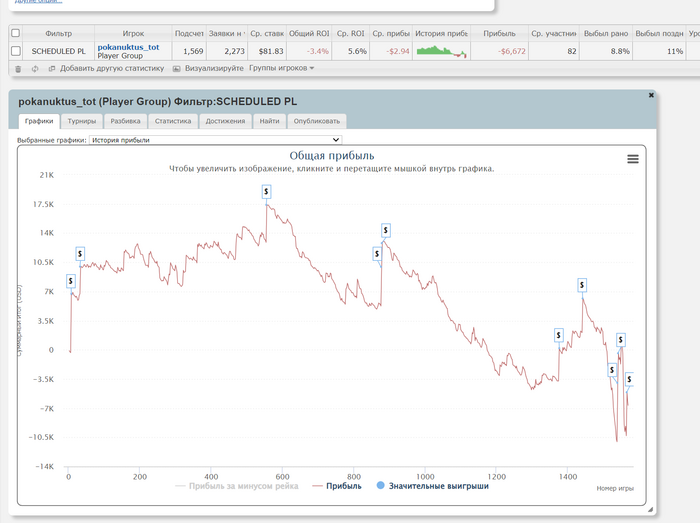Screen dimensions: 700x523
Task: Open the 'Выбранные графики' dropdown
Action: point(216,140)
